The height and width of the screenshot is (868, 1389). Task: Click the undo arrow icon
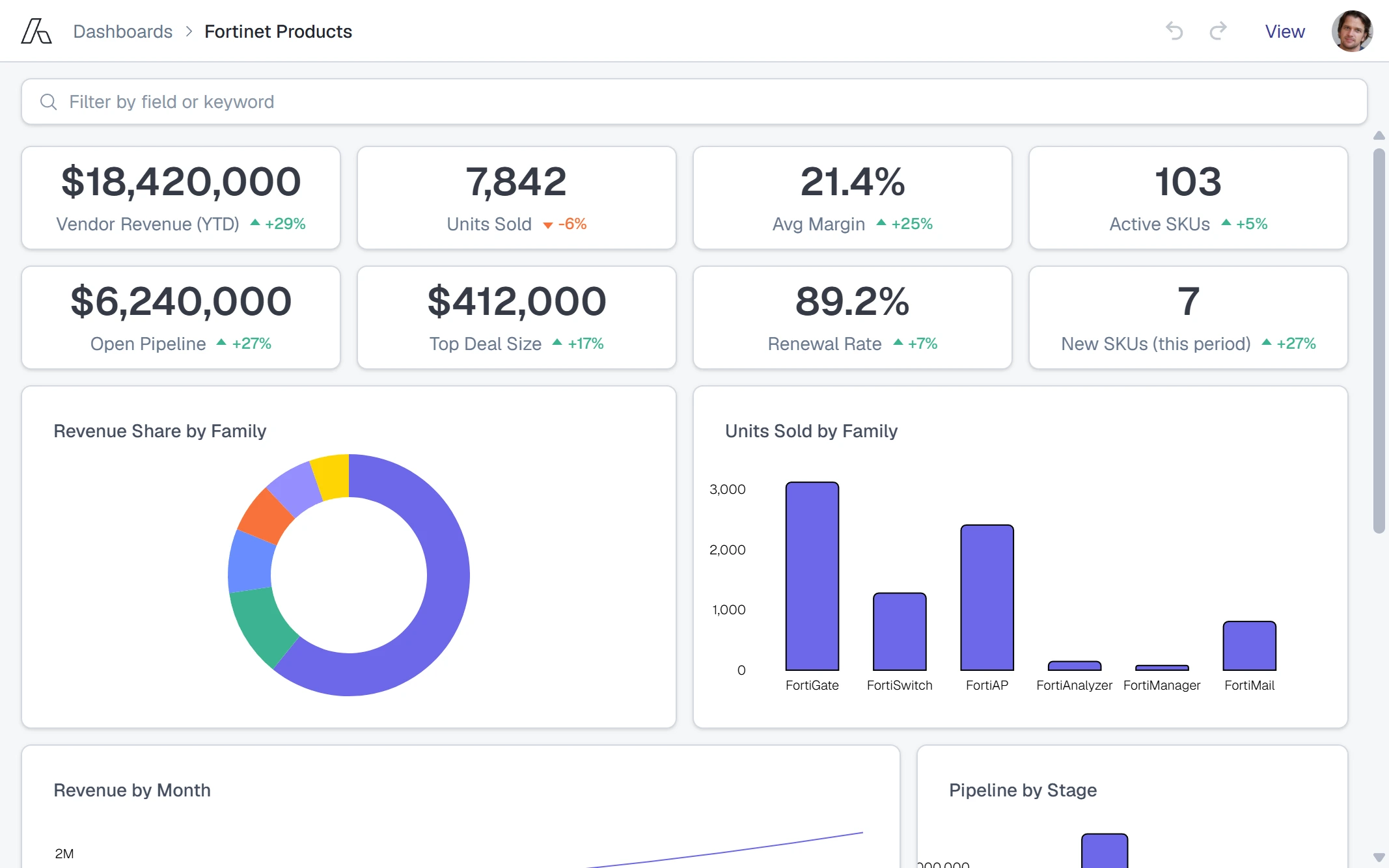(x=1174, y=31)
